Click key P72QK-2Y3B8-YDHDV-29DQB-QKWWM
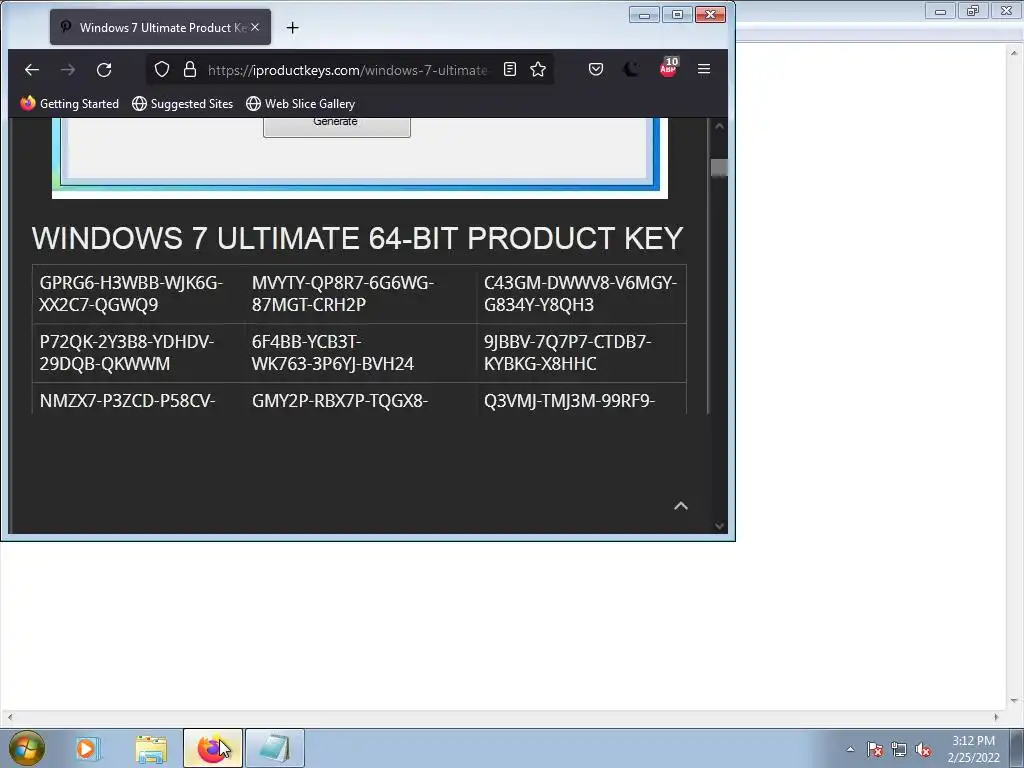 click(x=127, y=353)
